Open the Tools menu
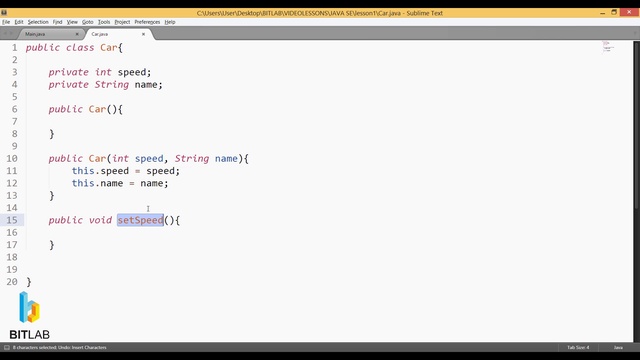The height and width of the screenshot is (360, 640). coord(104,22)
